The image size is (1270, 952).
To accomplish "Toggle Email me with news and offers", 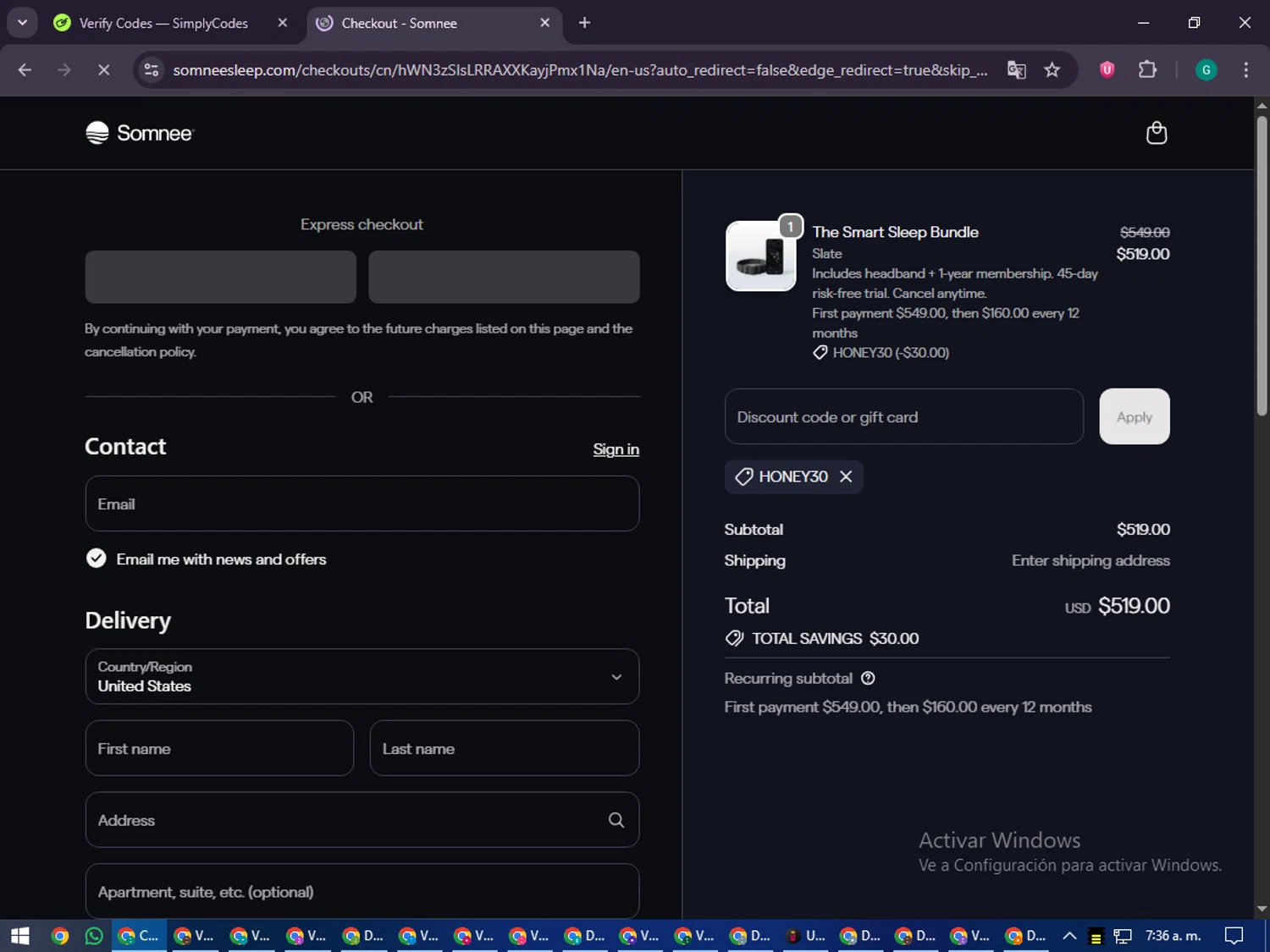I will (96, 559).
